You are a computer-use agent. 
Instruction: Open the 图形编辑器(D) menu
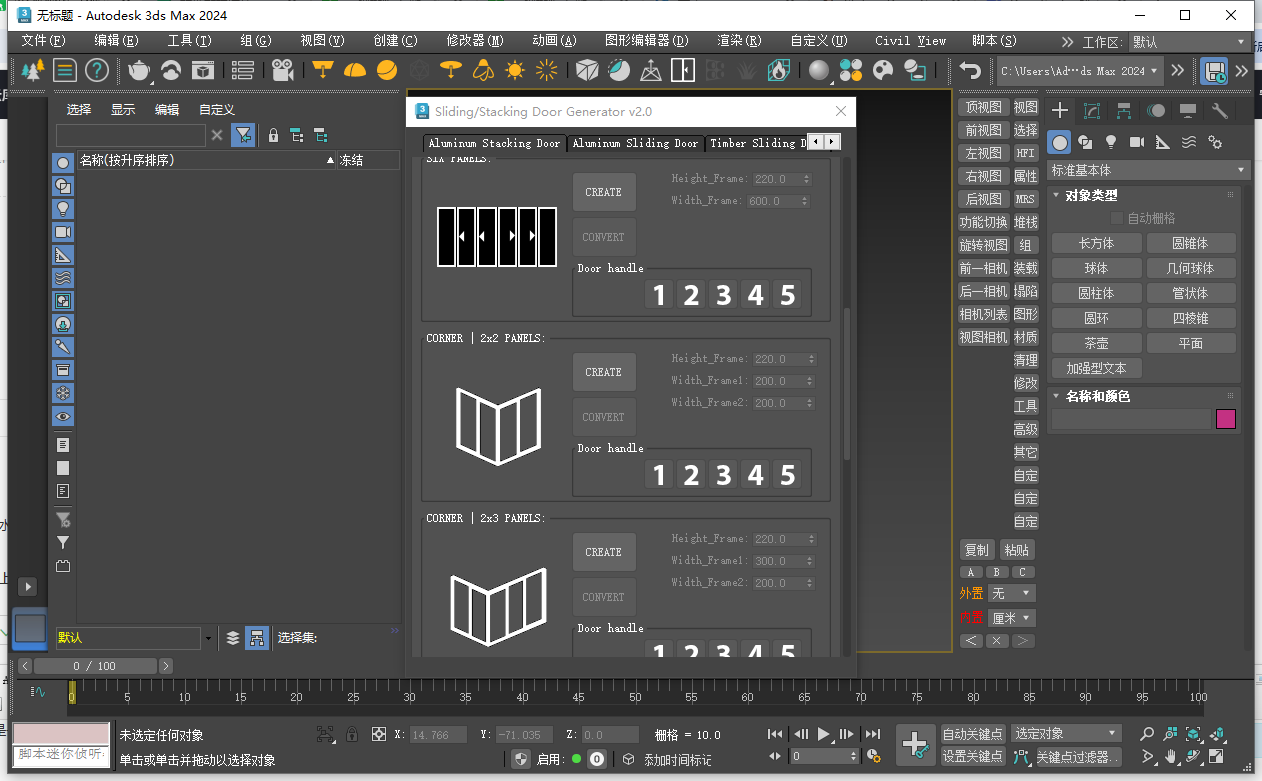[x=647, y=41]
